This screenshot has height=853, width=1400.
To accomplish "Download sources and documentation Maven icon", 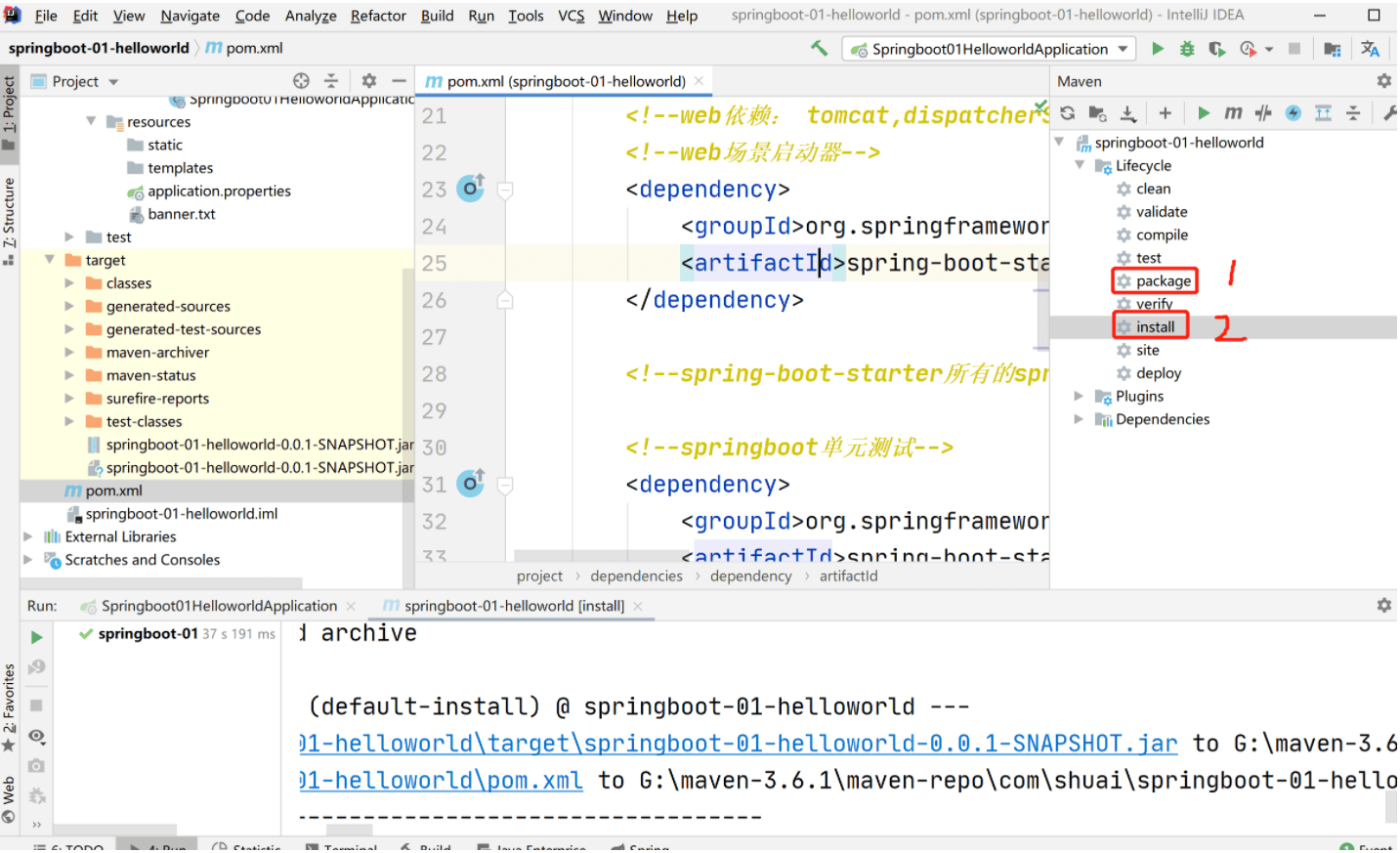I will [x=1127, y=113].
